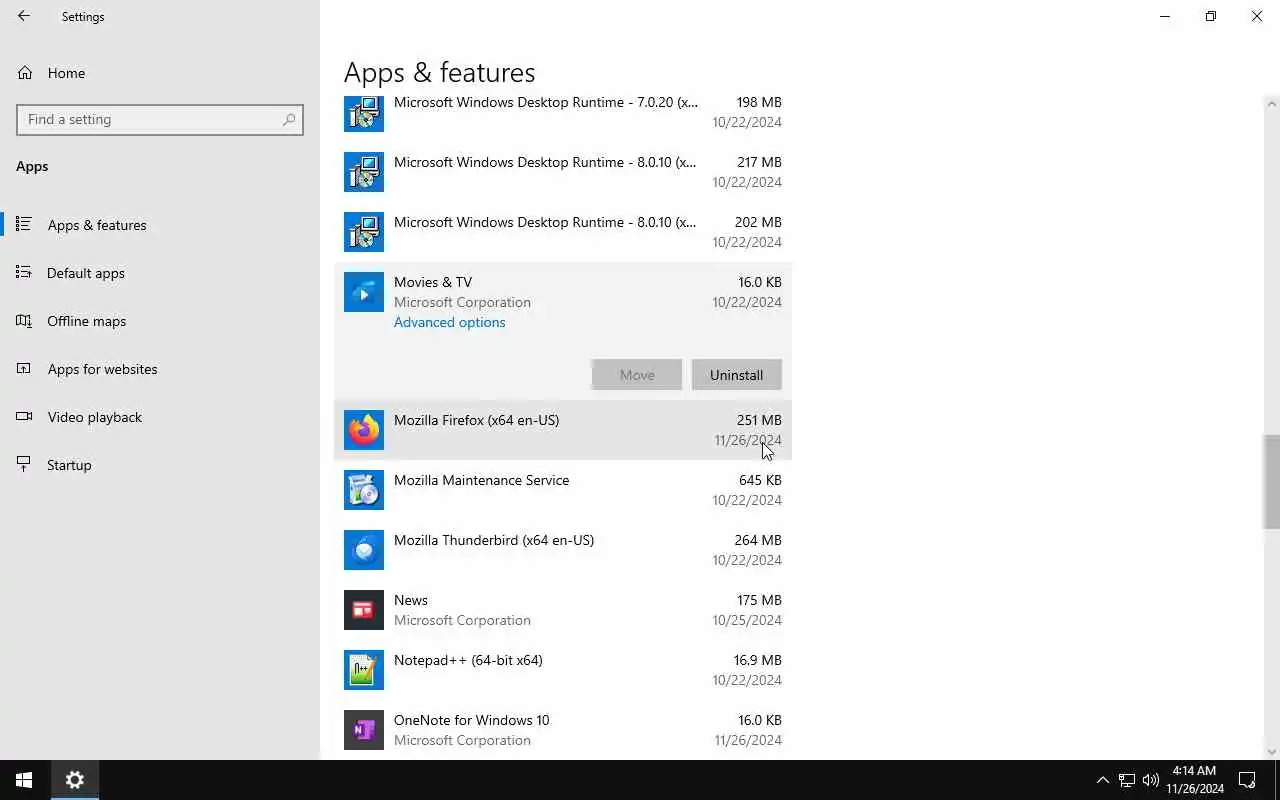
Task: Click the greyed Move button
Action: (x=637, y=375)
